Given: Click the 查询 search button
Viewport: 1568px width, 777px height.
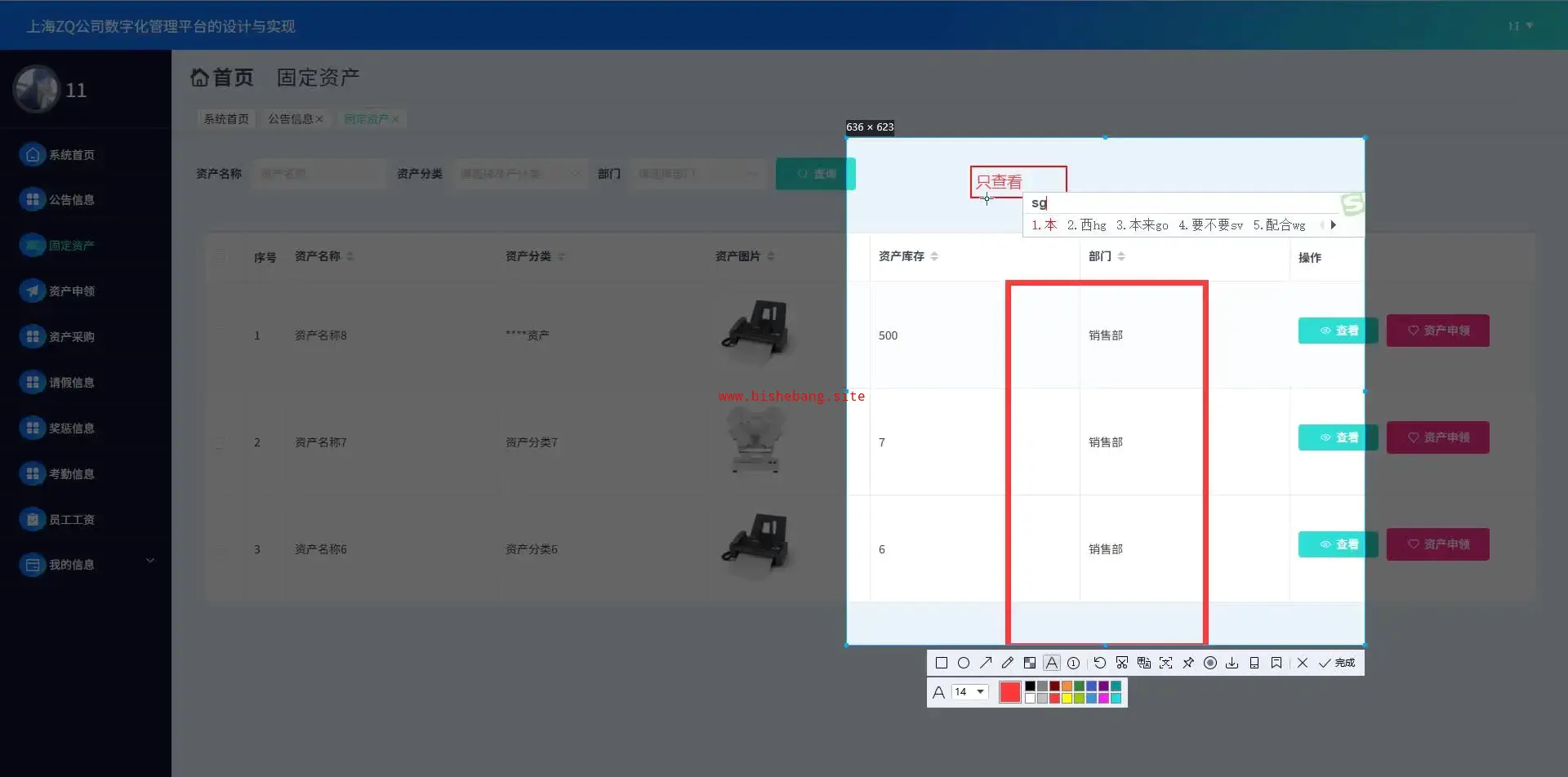Looking at the screenshot, I should [x=816, y=174].
